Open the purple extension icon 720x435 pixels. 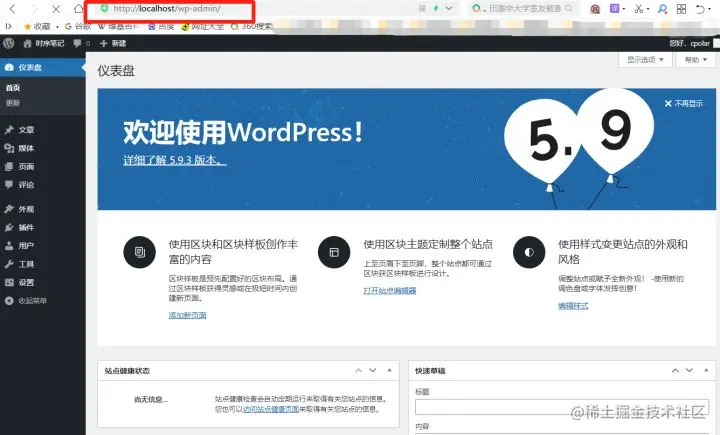pyautogui.click(x=614, y=8)
